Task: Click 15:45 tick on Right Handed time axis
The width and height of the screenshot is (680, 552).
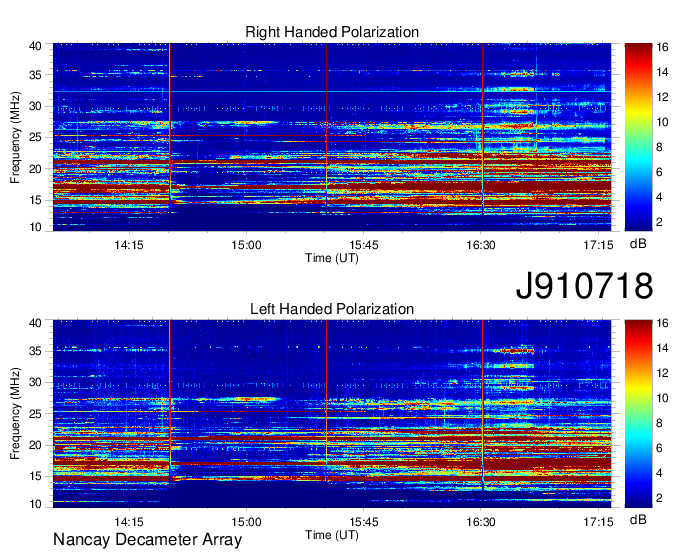Action: point(364,245)
